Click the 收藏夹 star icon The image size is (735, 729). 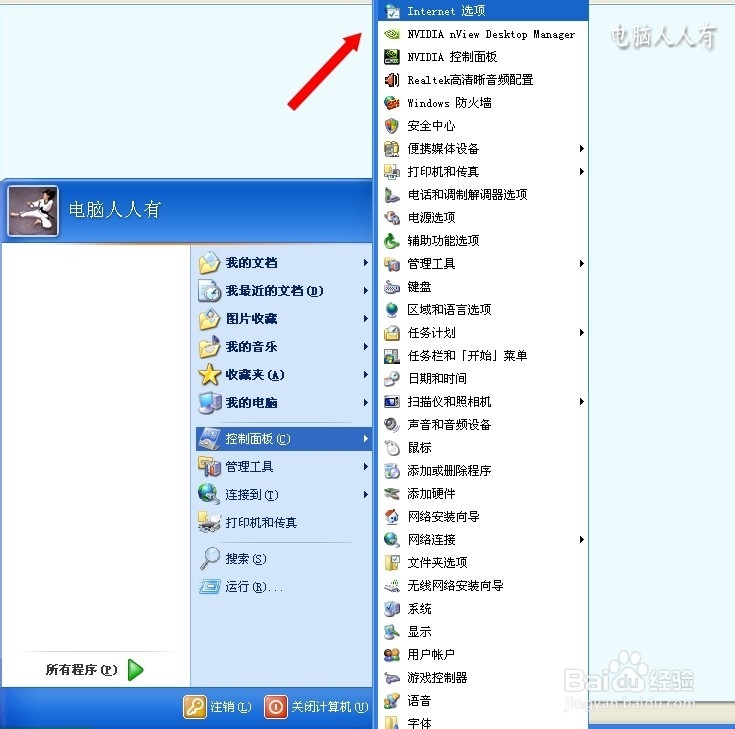[209, 375]
